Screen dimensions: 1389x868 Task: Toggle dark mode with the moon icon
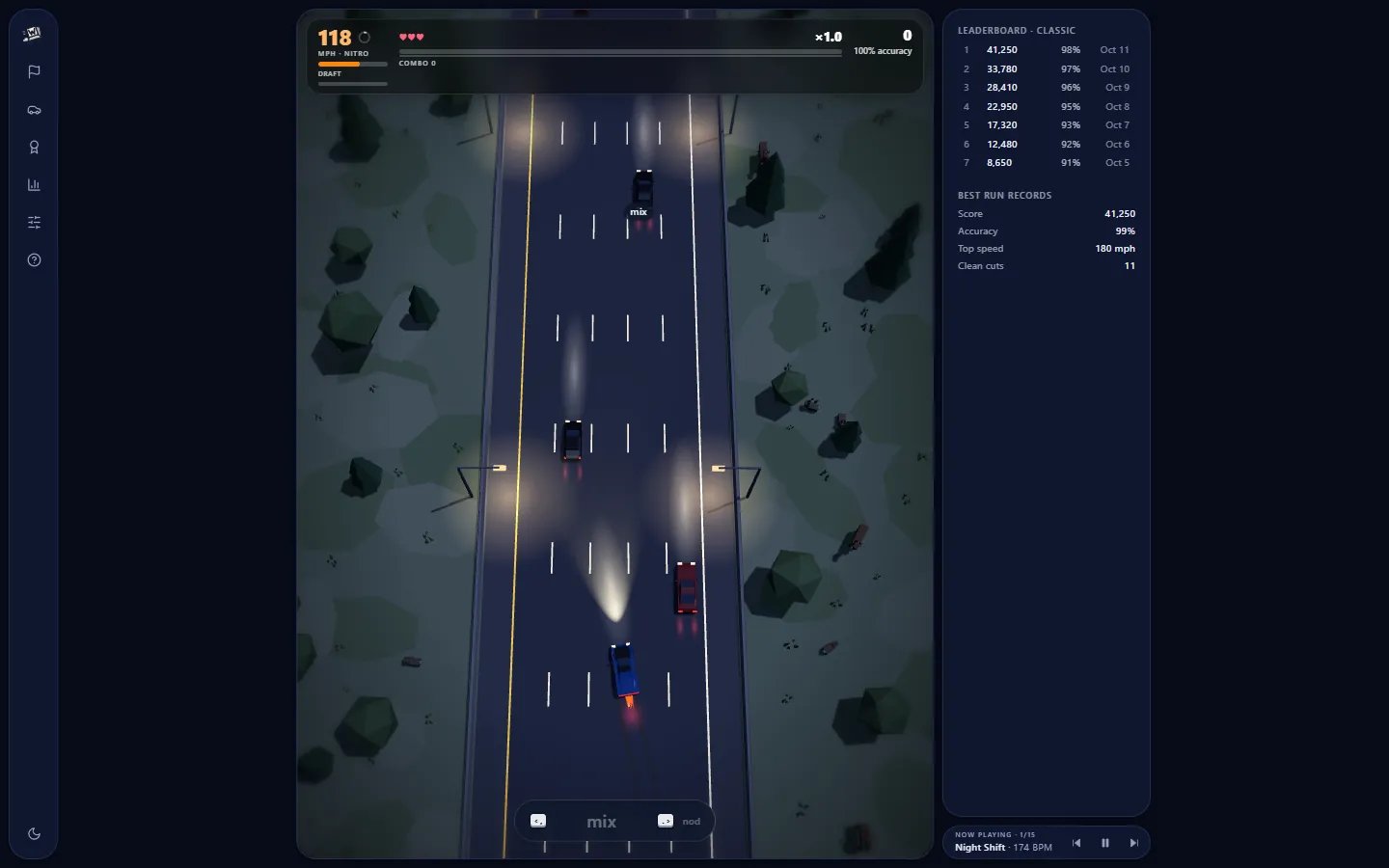pyautogui.click(x=34, y=833)
